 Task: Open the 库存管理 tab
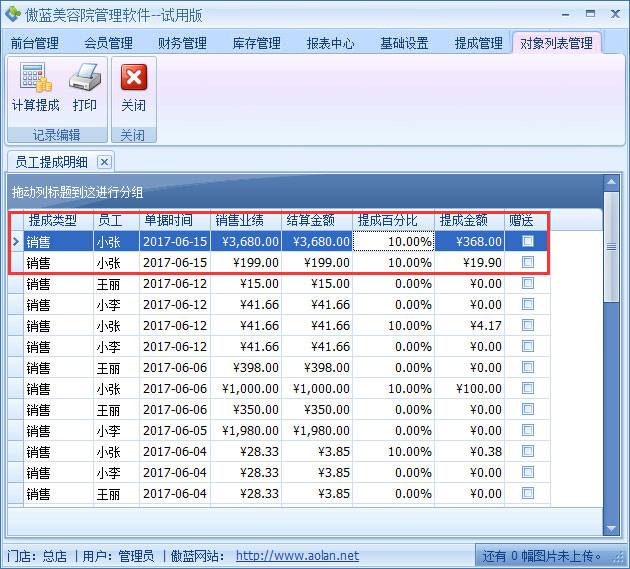[x=256, y=44]
